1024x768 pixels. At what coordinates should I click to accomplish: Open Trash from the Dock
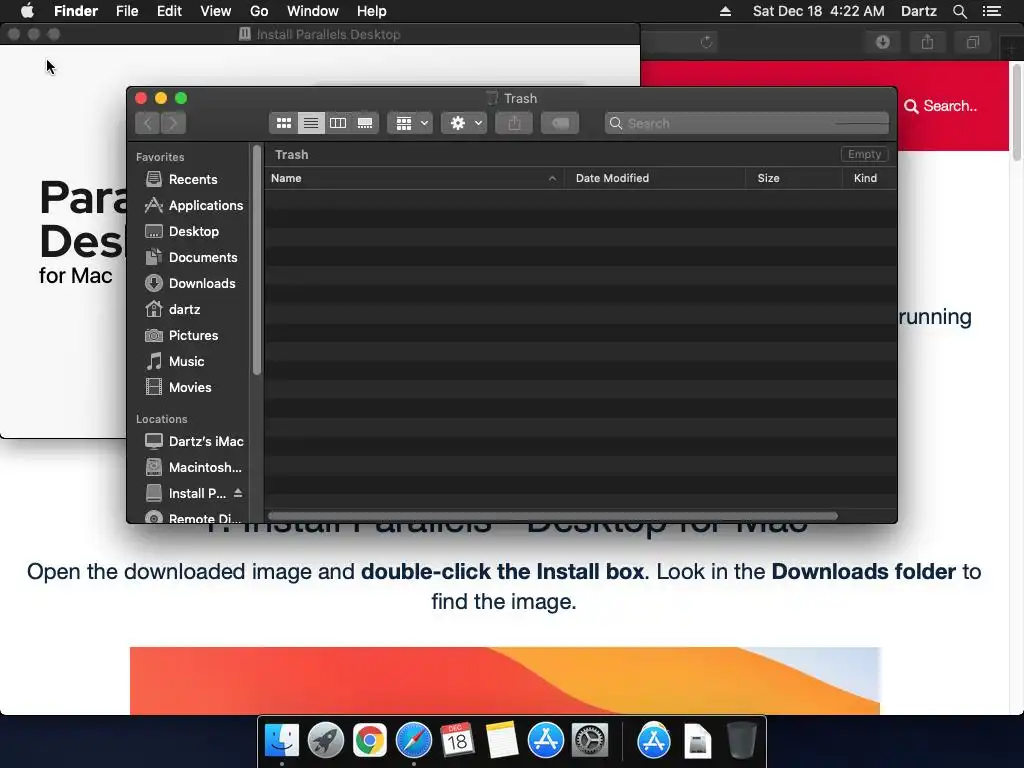point(742,741)
